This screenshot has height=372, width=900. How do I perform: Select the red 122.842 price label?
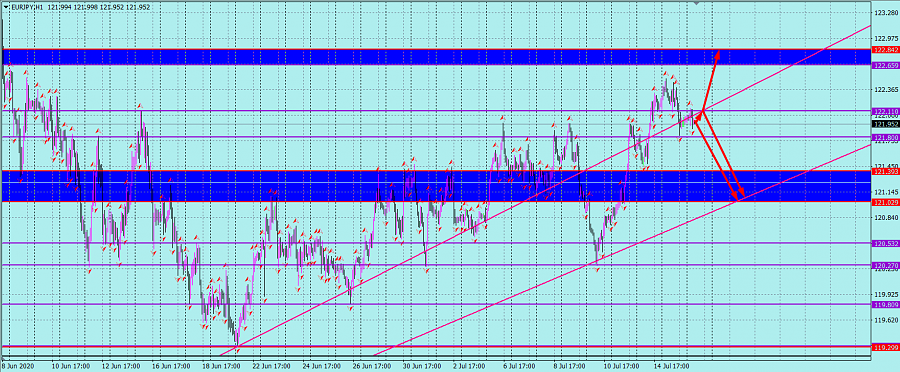pyautogui.click(x=885, y=50)
